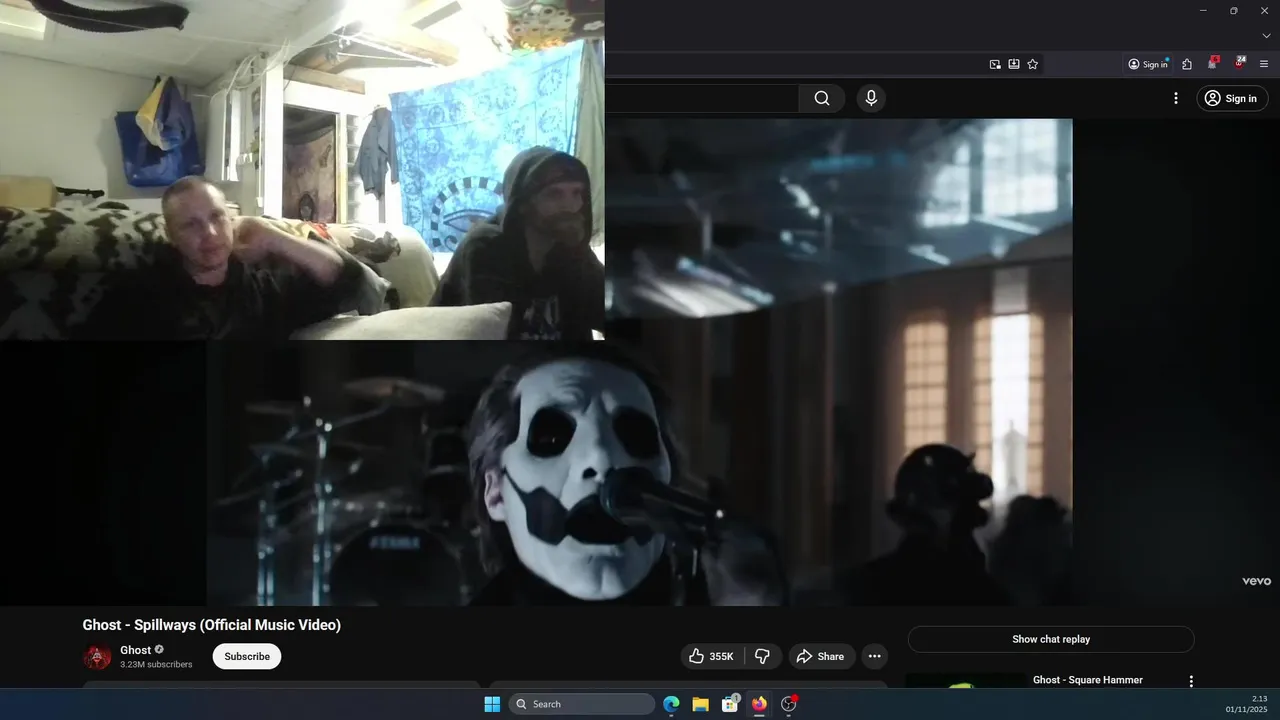
Task: Open Firefox Extensions puzzle icon
Action: coord(1187,64)
